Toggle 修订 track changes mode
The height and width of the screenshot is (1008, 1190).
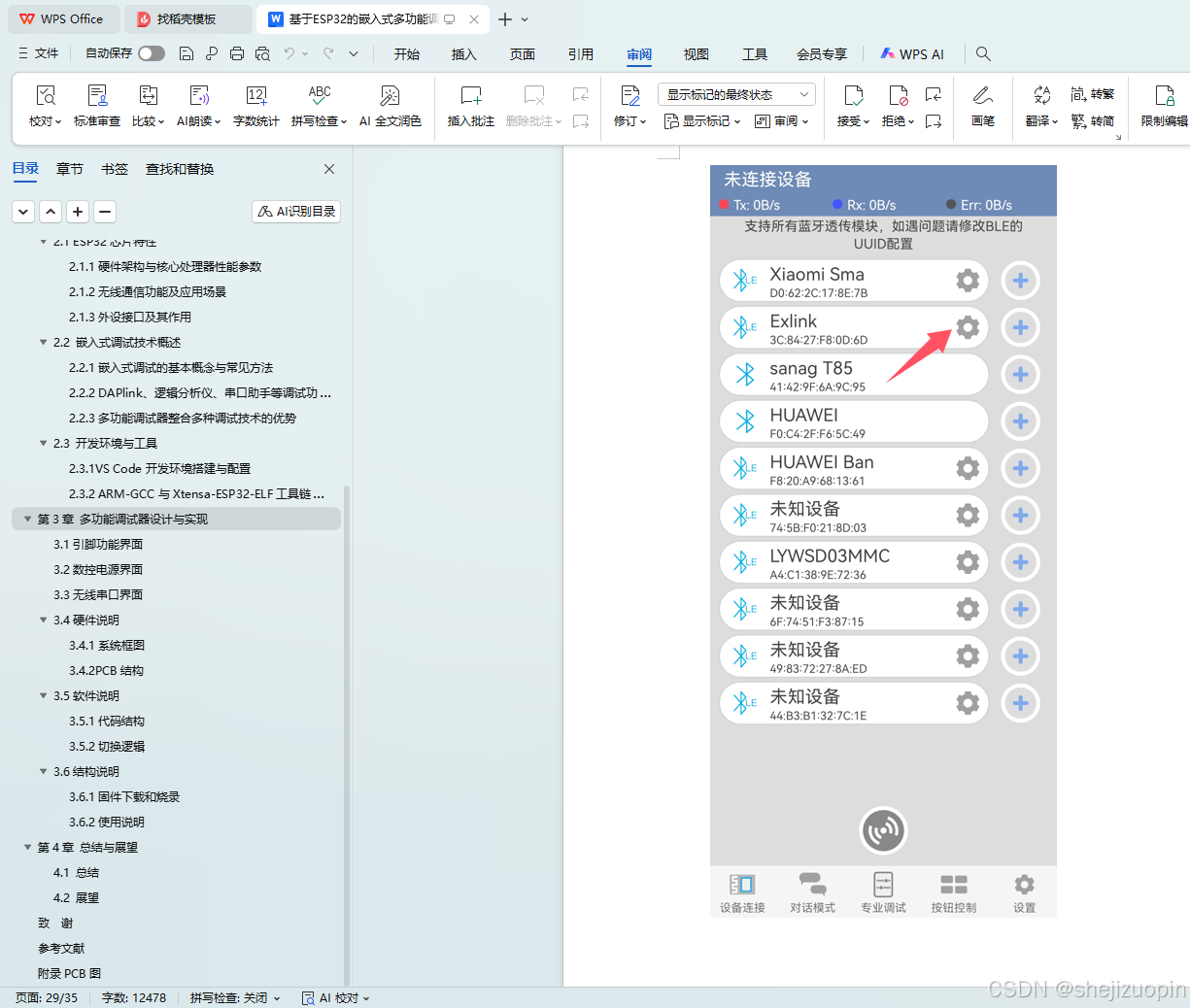(x=627, y=105)
